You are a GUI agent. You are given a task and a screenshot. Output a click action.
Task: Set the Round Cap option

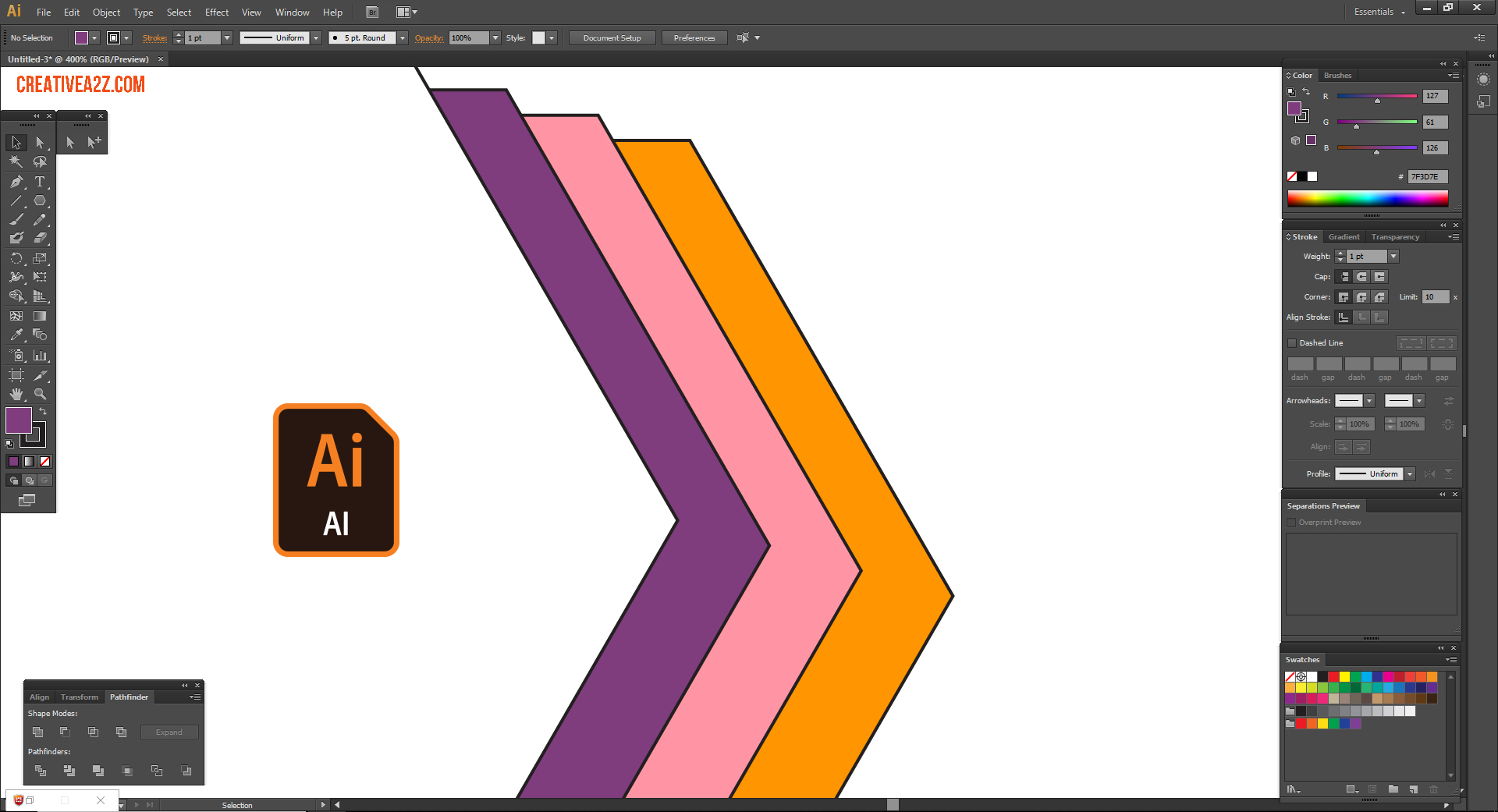(x=1361, y=277)
